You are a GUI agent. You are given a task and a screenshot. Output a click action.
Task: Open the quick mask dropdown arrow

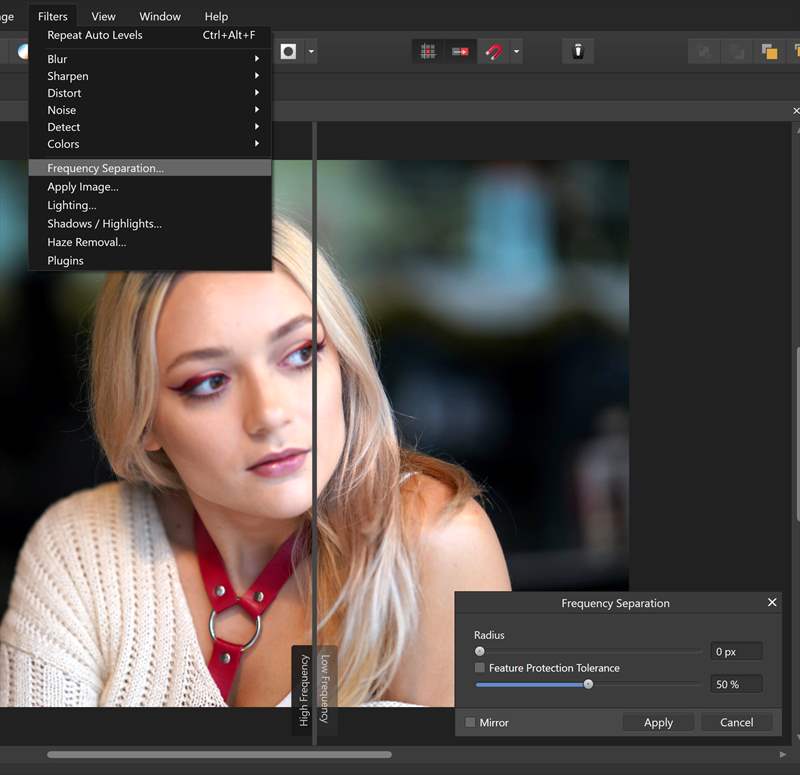click(x=311, y=51)
